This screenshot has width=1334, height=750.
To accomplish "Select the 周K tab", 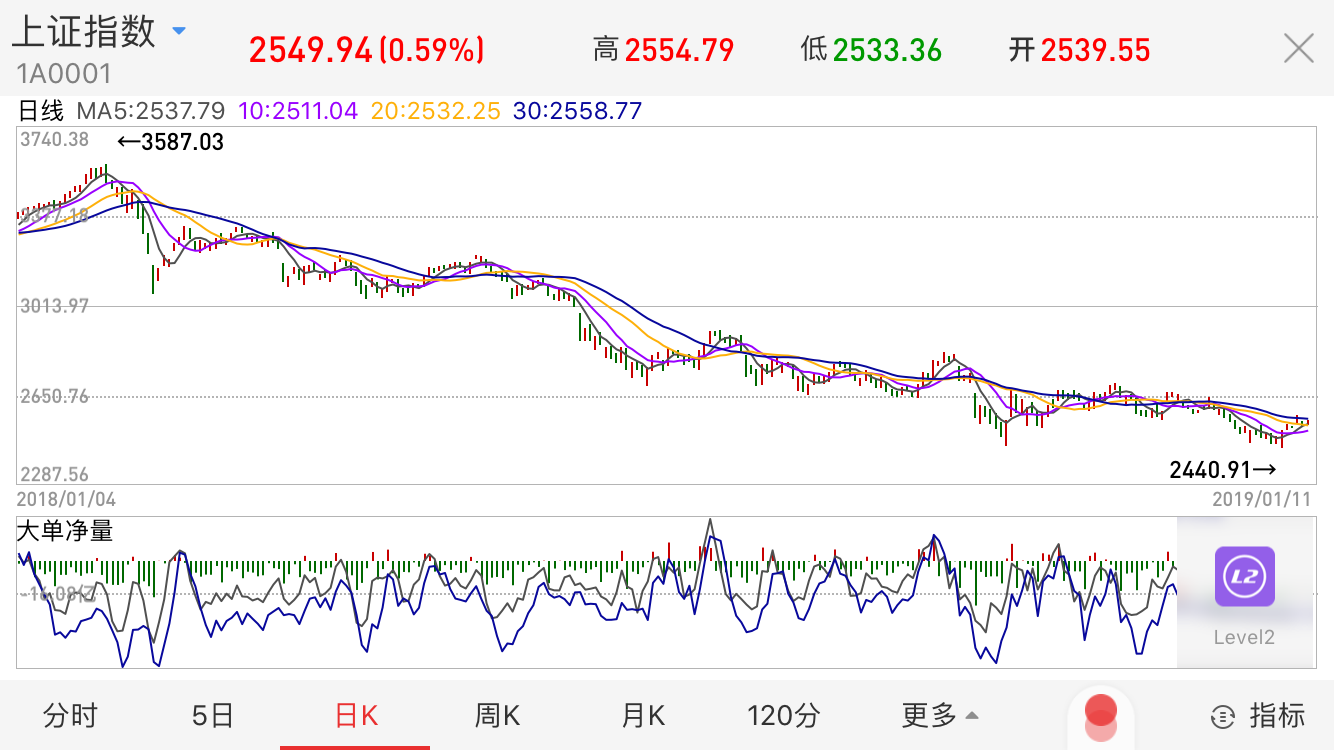I will (x=498, y=715).
